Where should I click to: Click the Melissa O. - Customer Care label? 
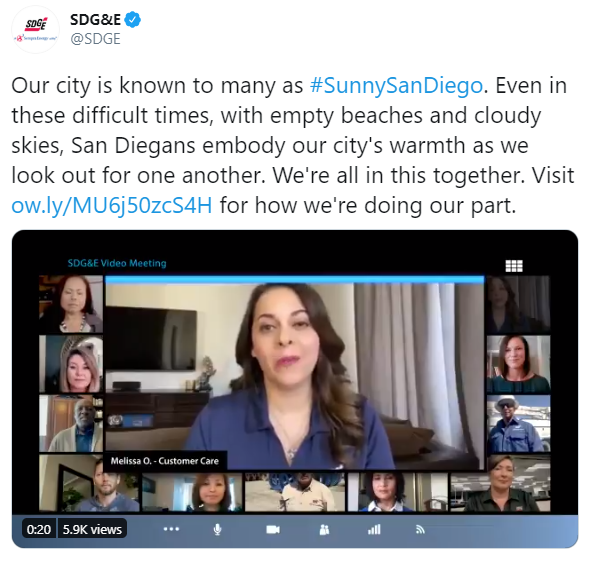pos(165,461)
